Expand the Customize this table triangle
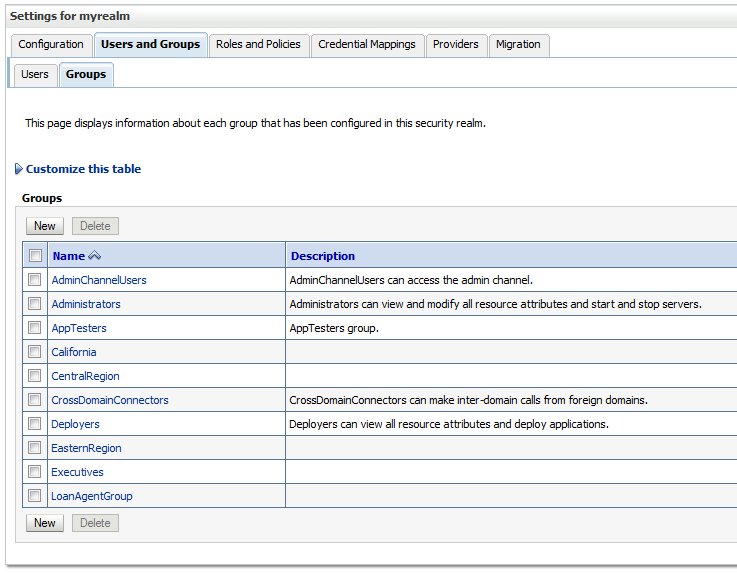This screenshot has height=573, width=737. (19, 169)
